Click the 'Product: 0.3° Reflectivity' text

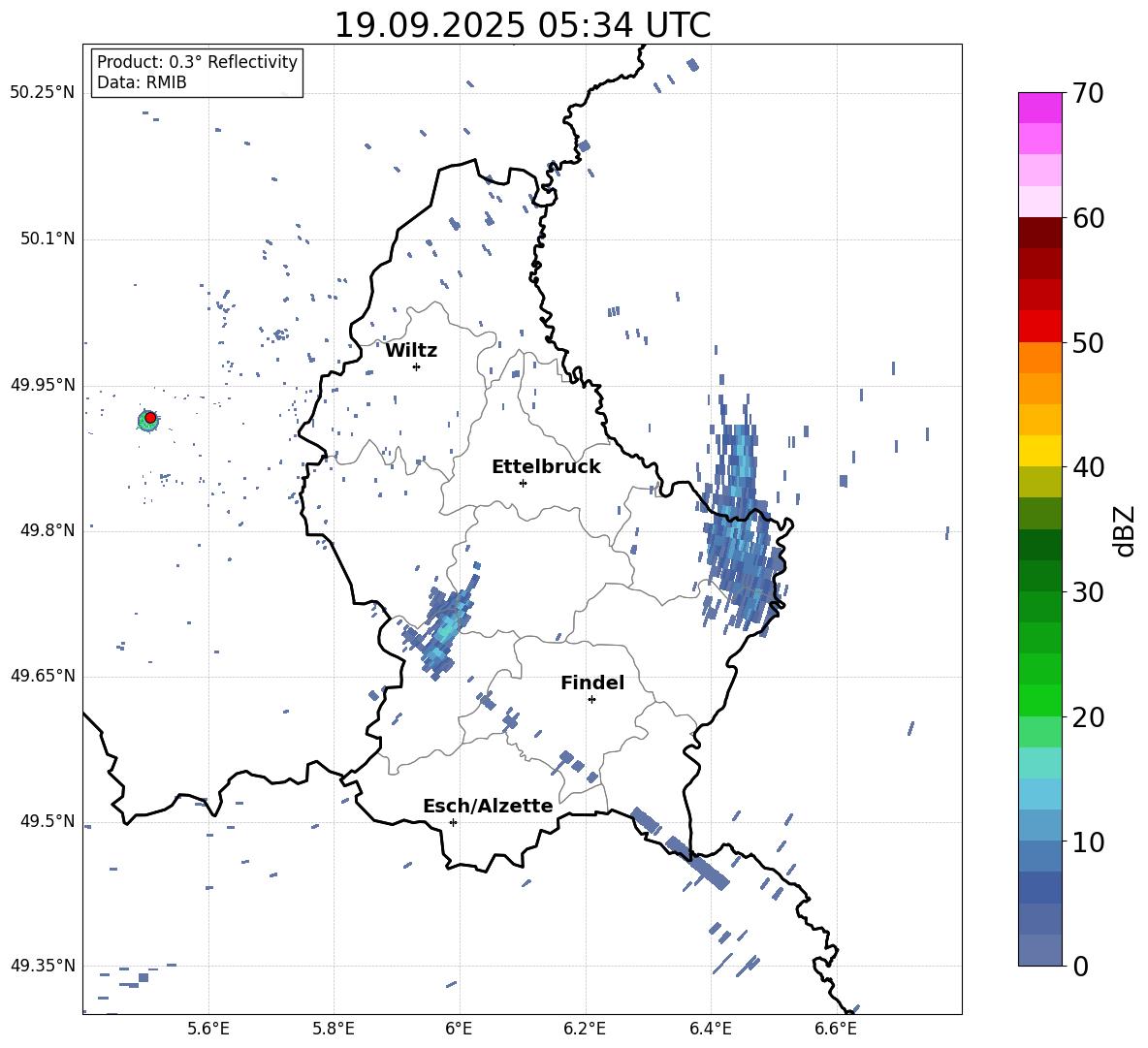point(197,61)
